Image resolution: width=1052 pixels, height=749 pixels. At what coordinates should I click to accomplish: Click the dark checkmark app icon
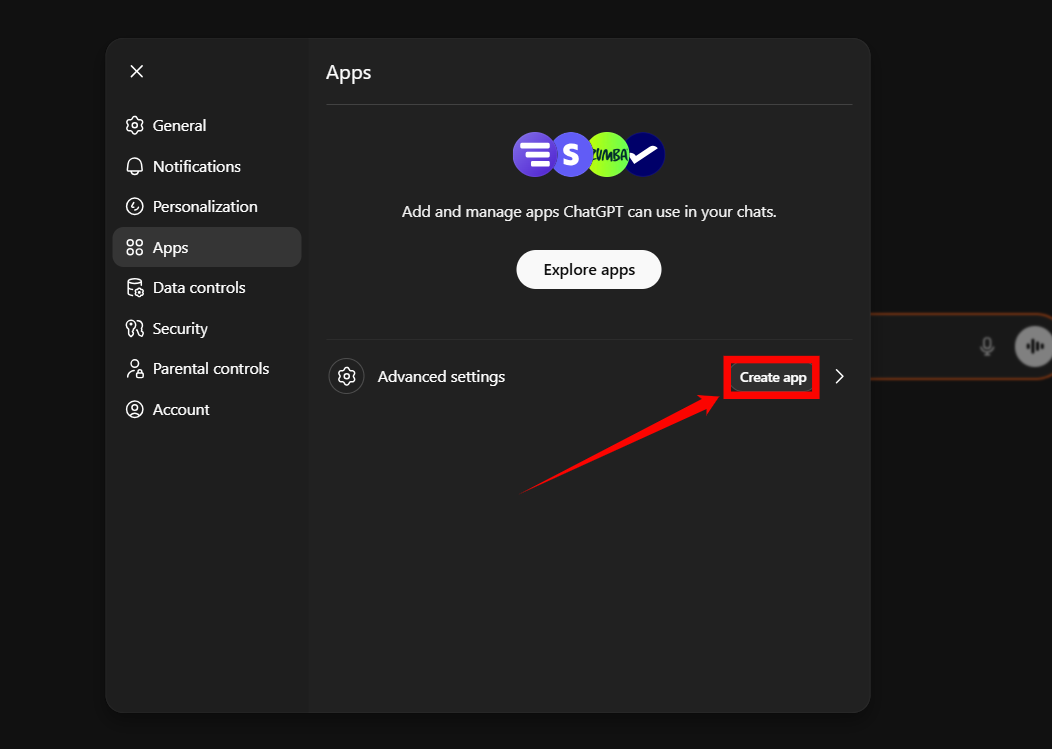click(643, 154)
